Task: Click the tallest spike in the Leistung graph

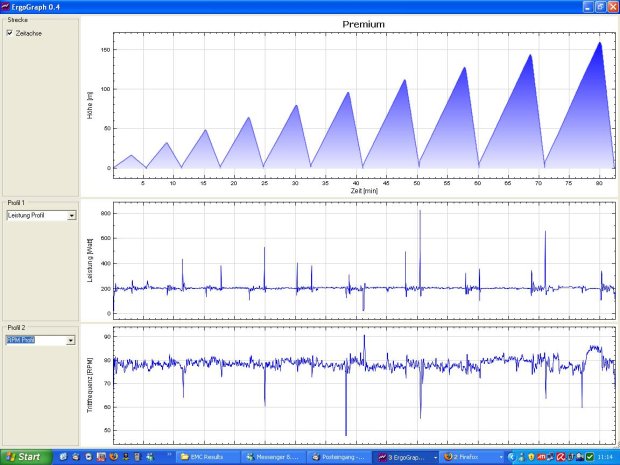Action: [x=420, y=212]
